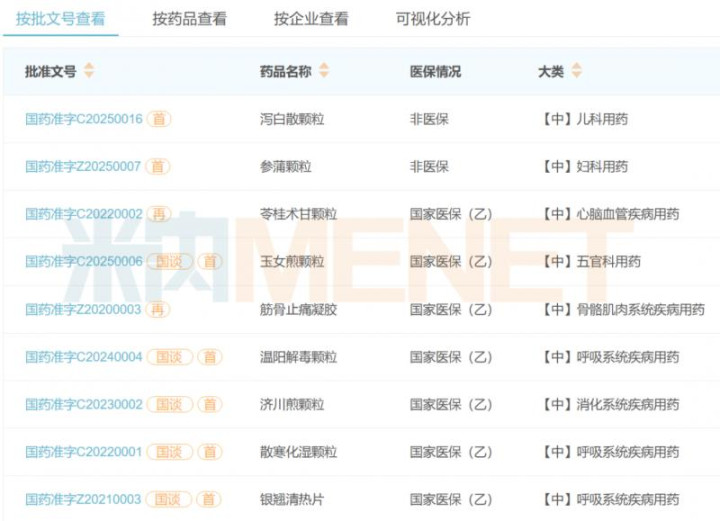Image resolution: width=720 pixels, height=521 pixels.
Task: Select drug name 散寒化湿颗粒
Action: pyautogui.click(x=298, y=452)
